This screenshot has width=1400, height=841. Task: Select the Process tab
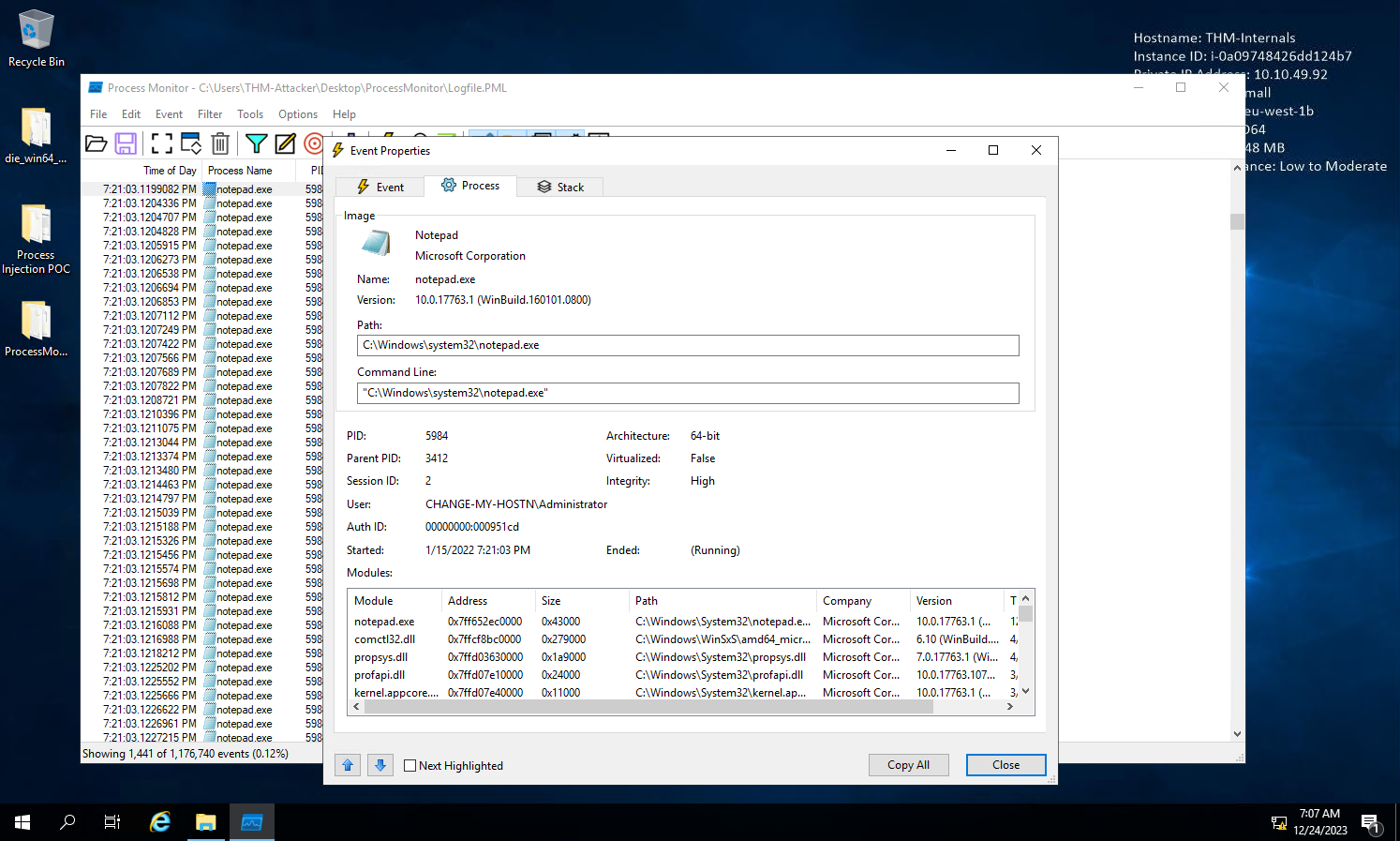click(470, 186)
